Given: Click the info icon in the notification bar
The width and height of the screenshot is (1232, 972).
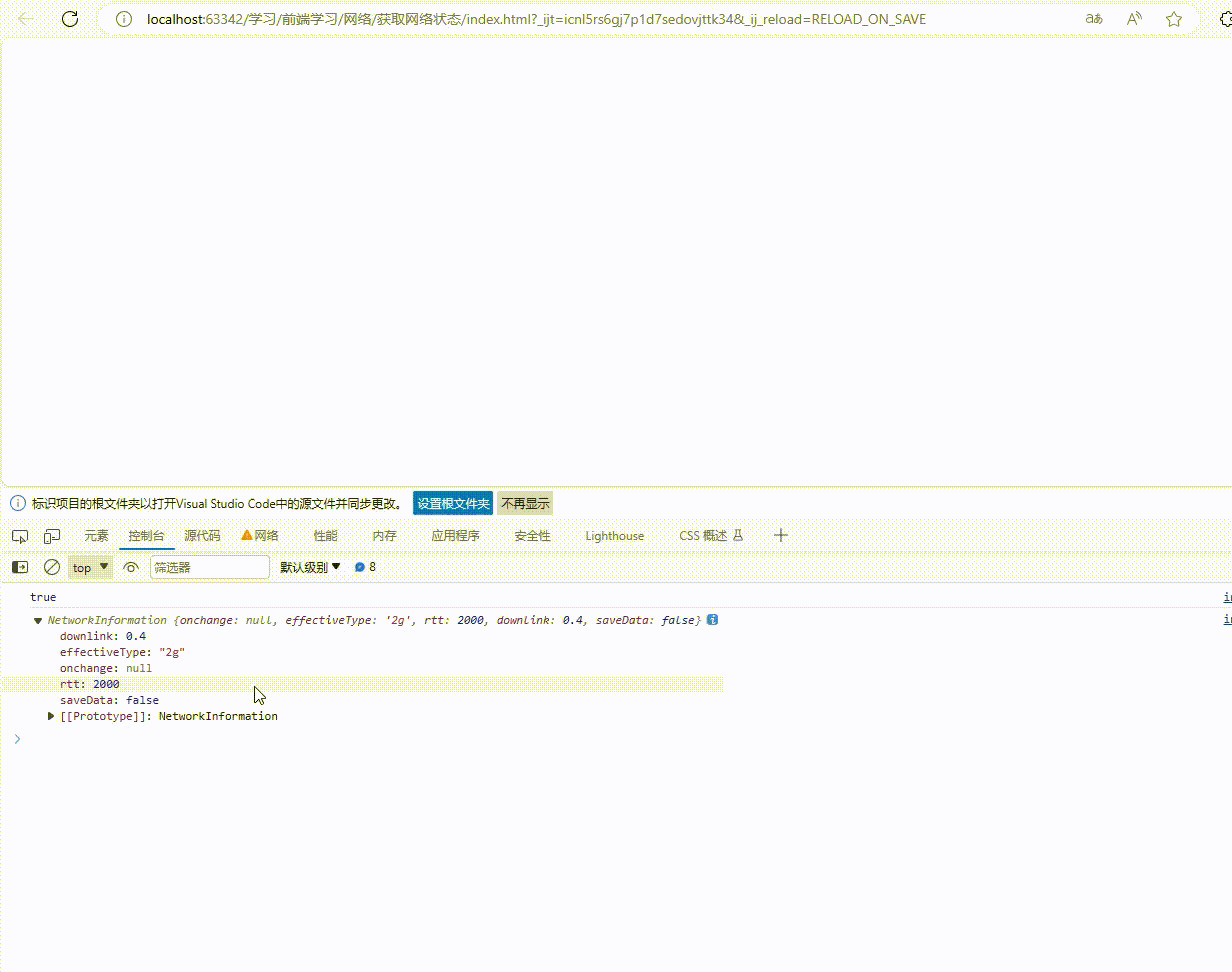Looking at the screenshot, I should (17, 503).
